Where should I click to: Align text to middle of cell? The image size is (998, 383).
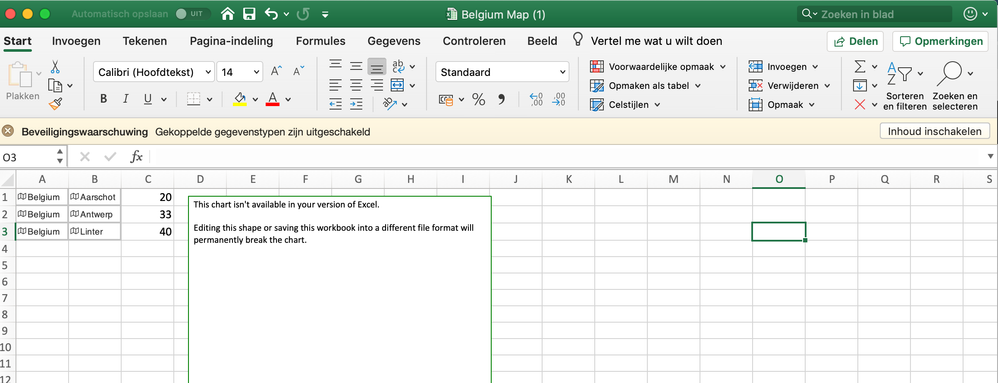[356, 66]
